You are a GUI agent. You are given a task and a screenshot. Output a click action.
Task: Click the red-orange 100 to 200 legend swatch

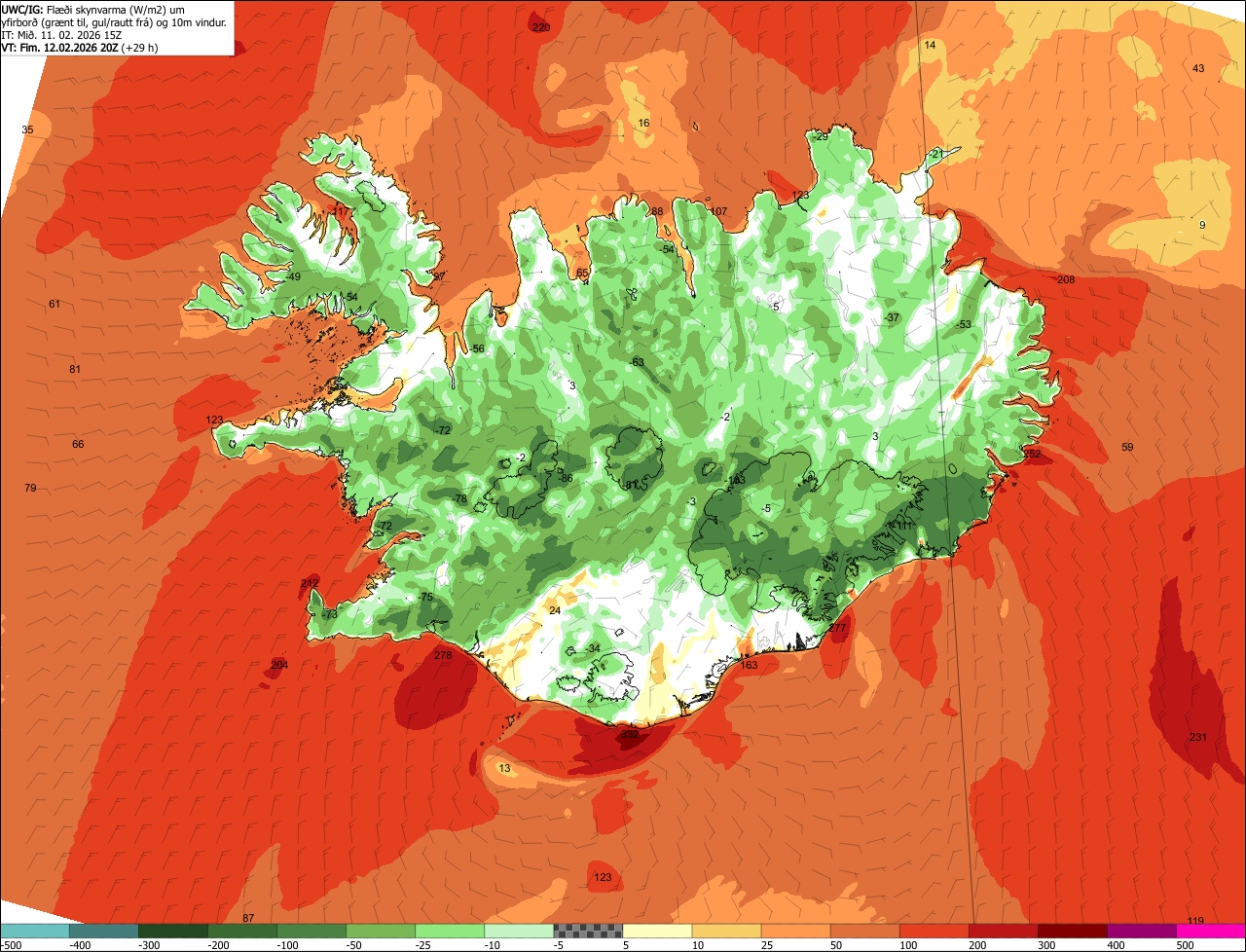934,931
